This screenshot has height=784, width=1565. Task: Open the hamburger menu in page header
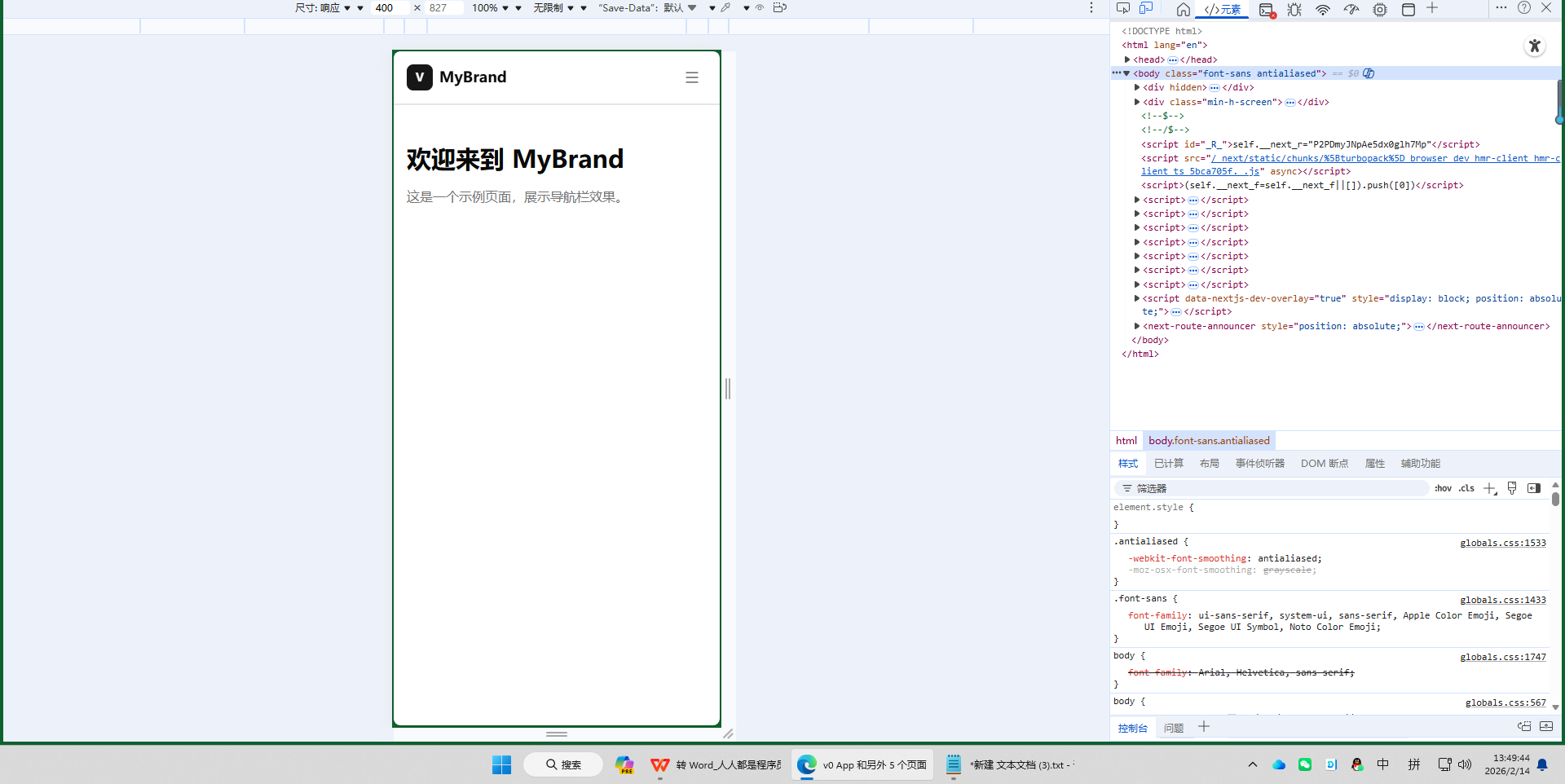[692, 77]
